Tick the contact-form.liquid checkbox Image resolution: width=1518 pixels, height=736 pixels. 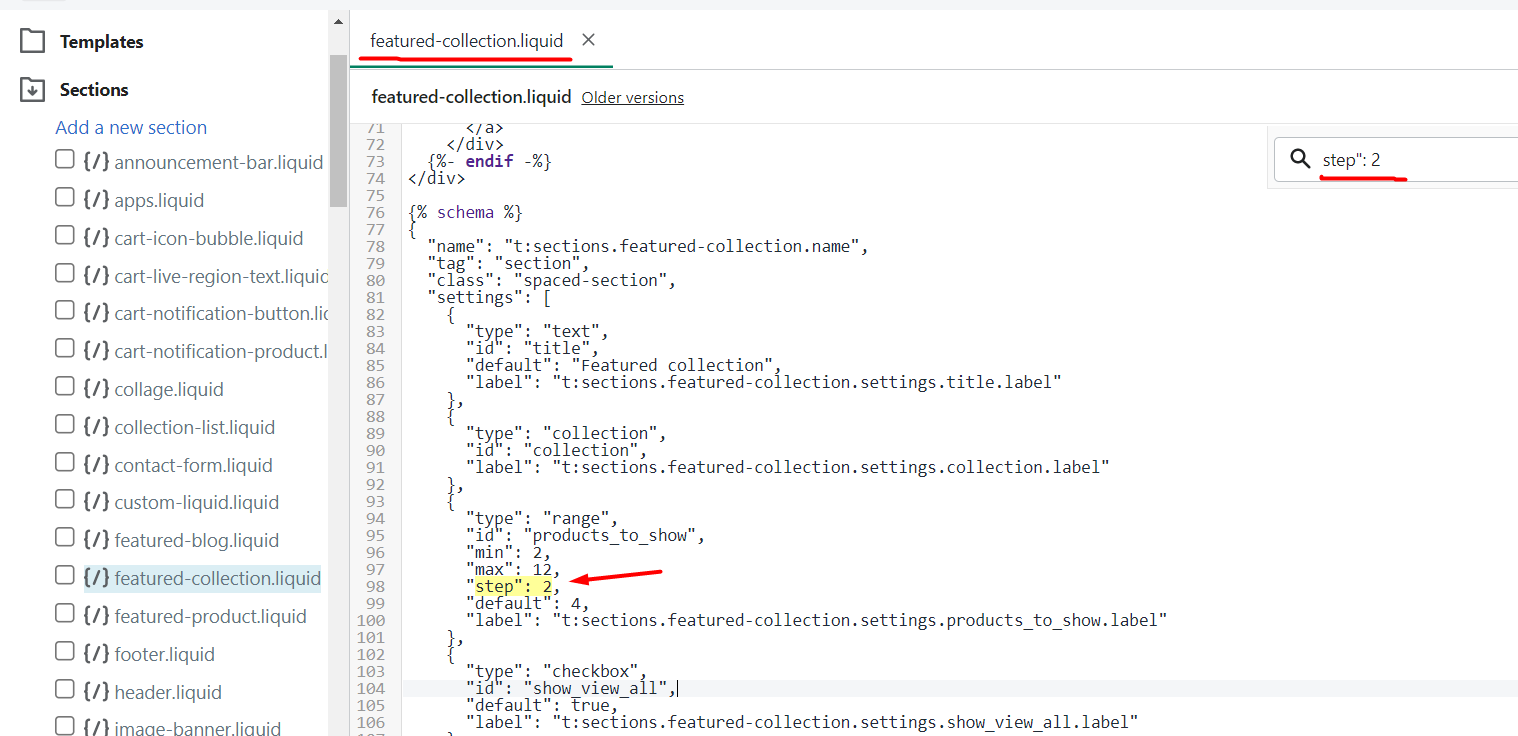[65, 462]
